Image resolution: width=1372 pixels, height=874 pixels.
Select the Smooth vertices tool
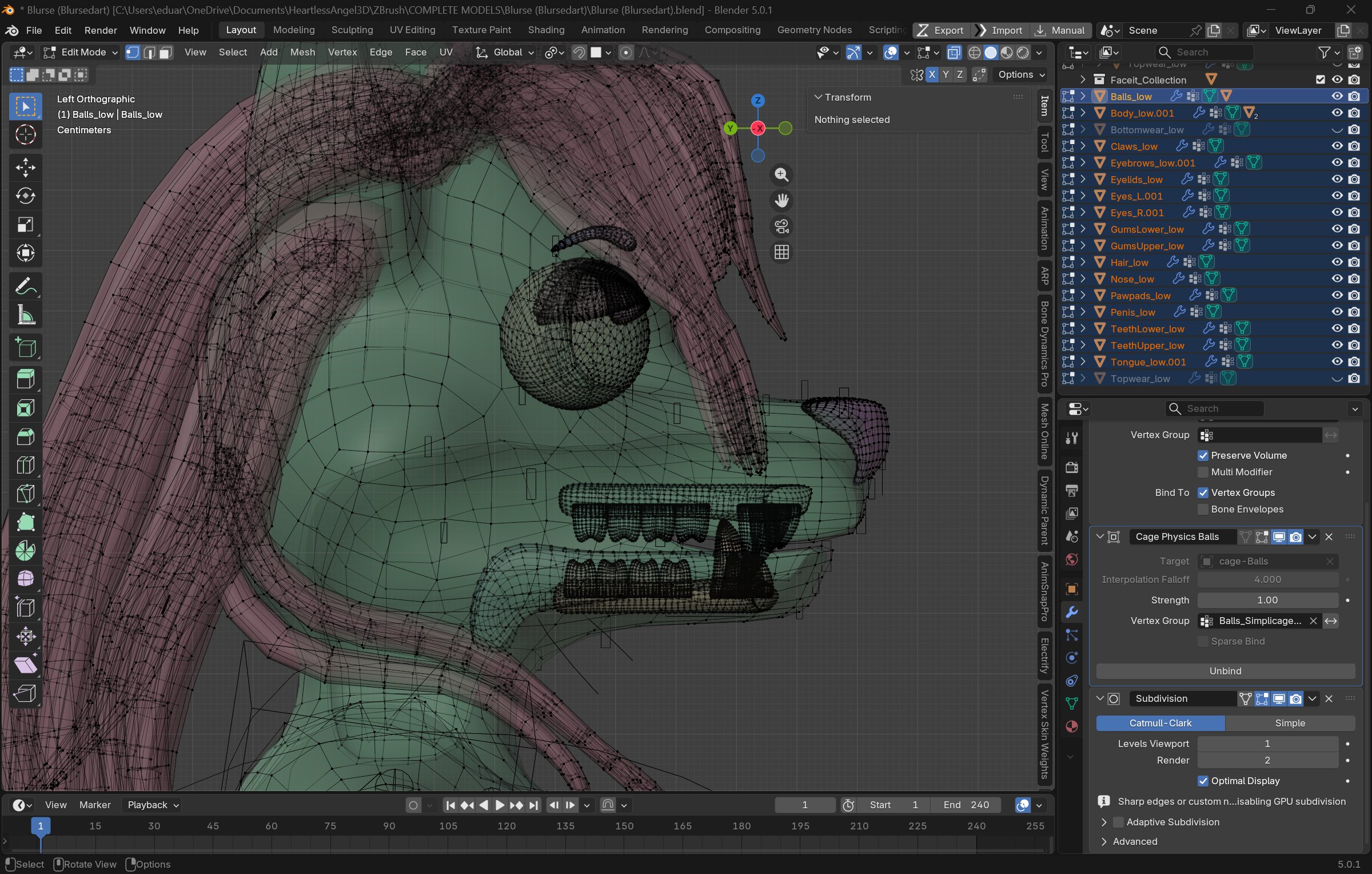(25, 579)
